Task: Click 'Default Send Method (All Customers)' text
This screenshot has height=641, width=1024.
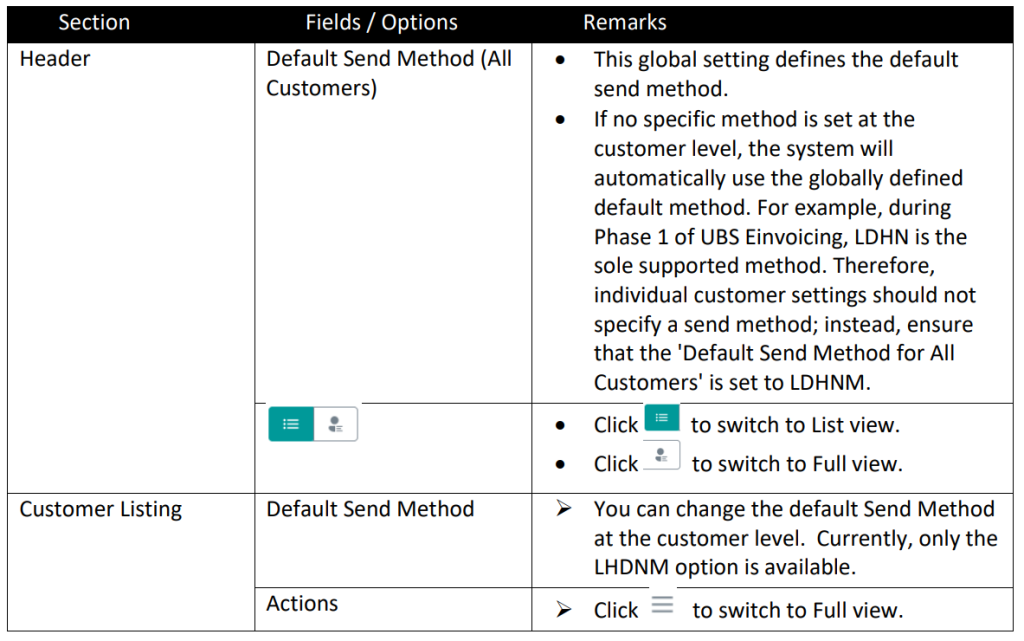Action: [389, 73]
